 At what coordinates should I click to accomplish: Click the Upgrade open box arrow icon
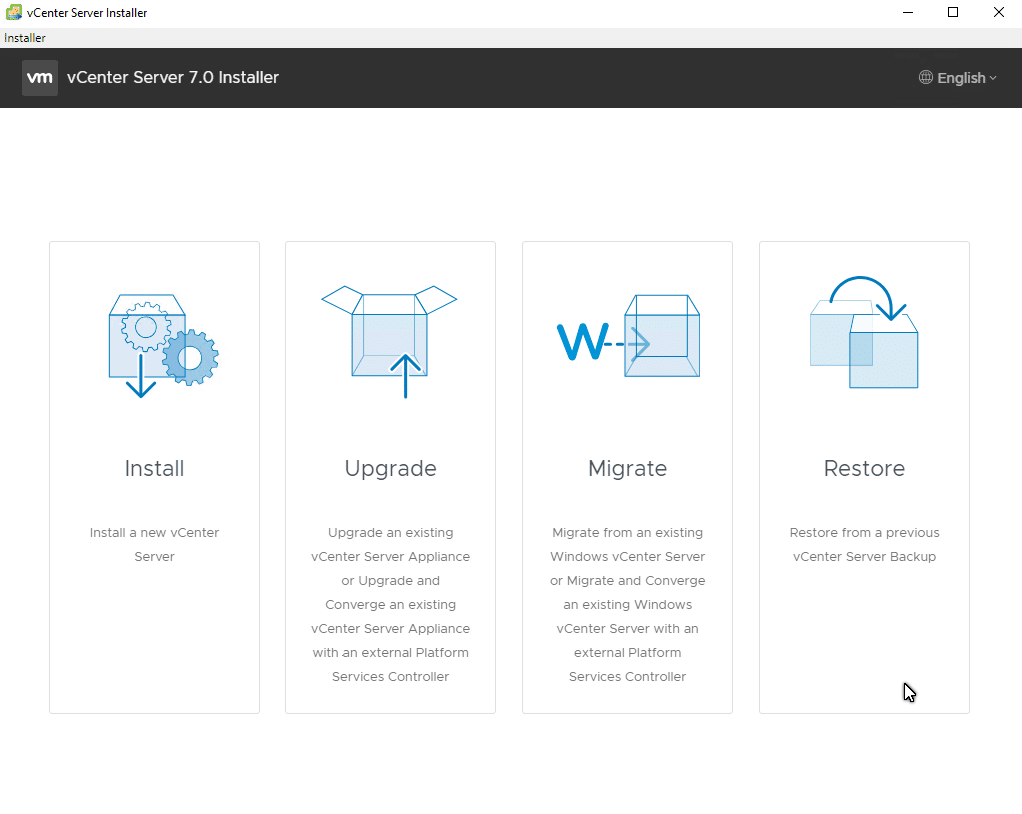(390, 340)
